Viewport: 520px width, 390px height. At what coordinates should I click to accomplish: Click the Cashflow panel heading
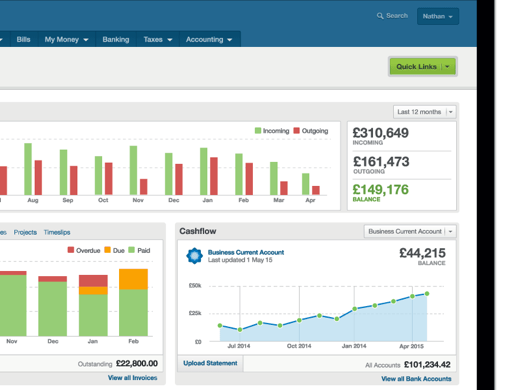(198, 231)
